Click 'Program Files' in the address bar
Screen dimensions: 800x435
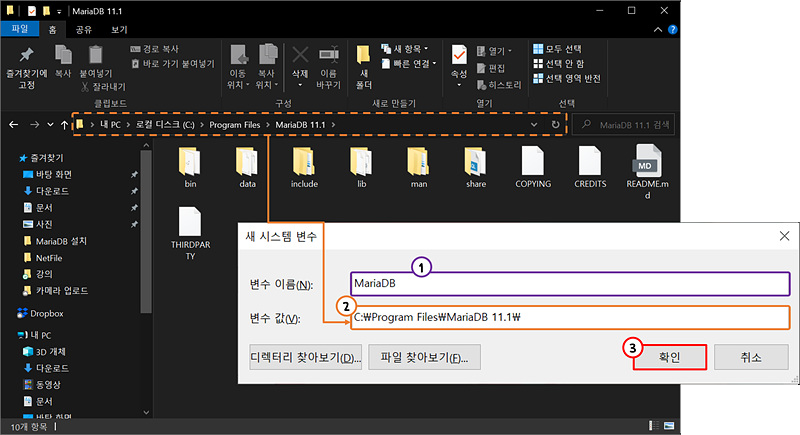(x=235, y=125)
